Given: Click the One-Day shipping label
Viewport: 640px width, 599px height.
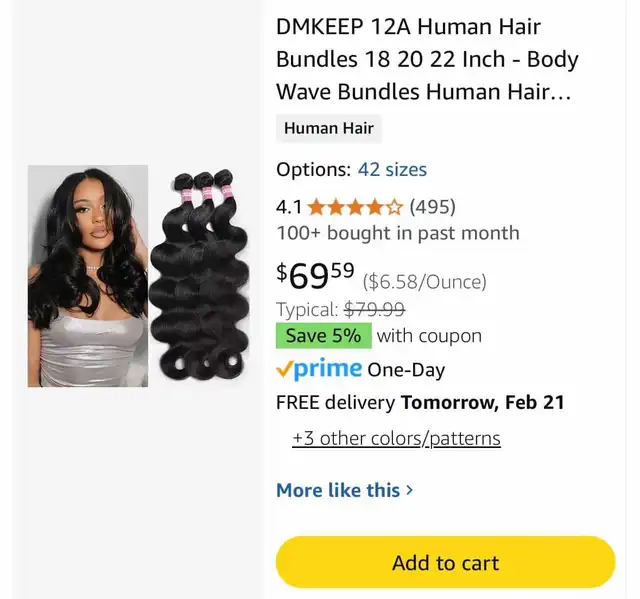Looking at the screenshot, I should [x=406, y=370].
